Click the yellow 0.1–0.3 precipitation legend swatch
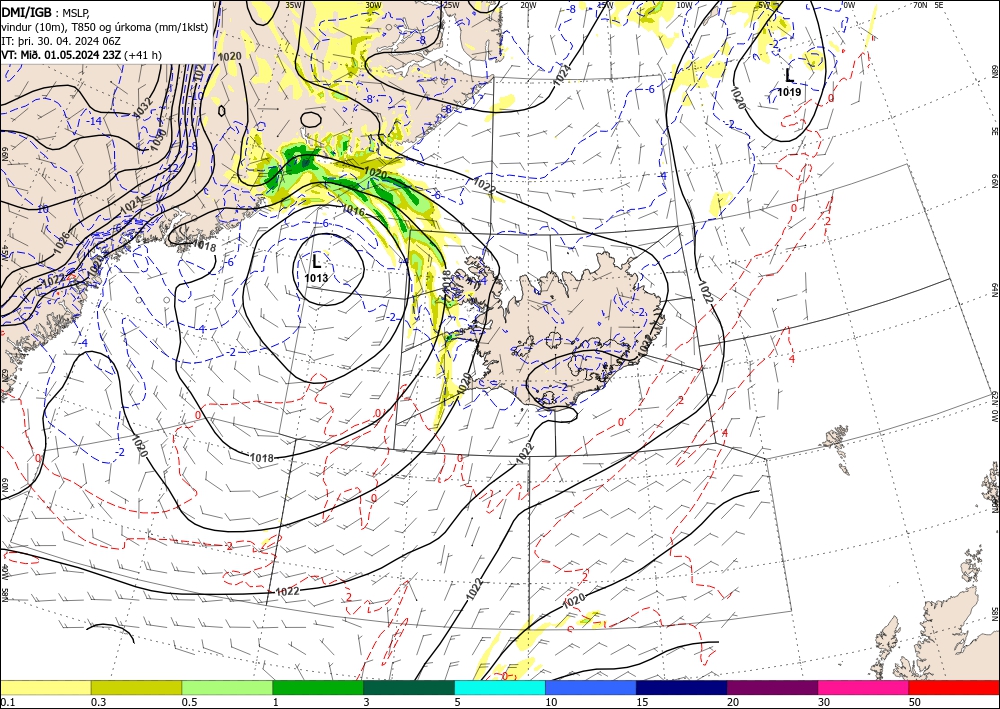The width and height of the screenshot is (1000, 709). point(45,687)
